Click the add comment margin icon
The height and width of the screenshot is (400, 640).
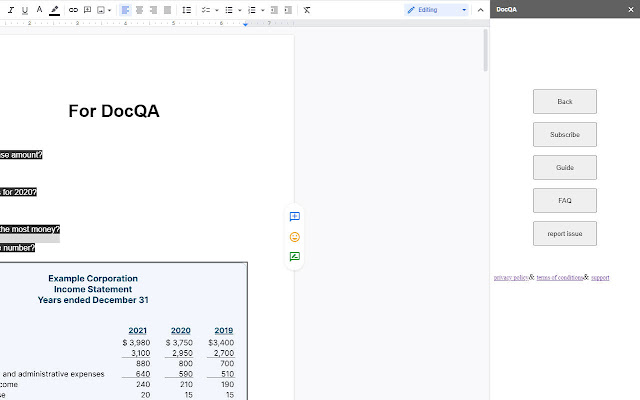tap(295, 216)
